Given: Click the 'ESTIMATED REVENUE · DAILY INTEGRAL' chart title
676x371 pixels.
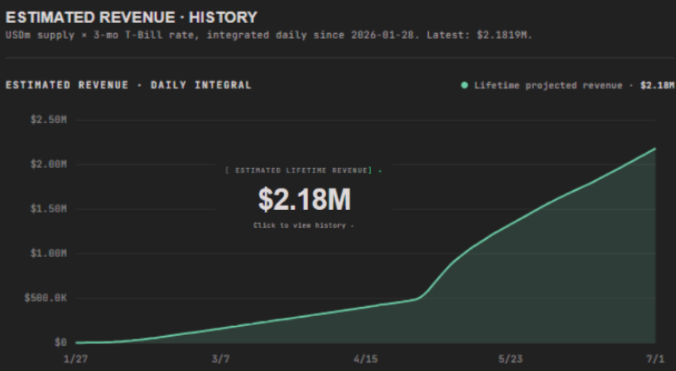Looking at the screenshot, I should pyautogui.click(x=128, y=85).
